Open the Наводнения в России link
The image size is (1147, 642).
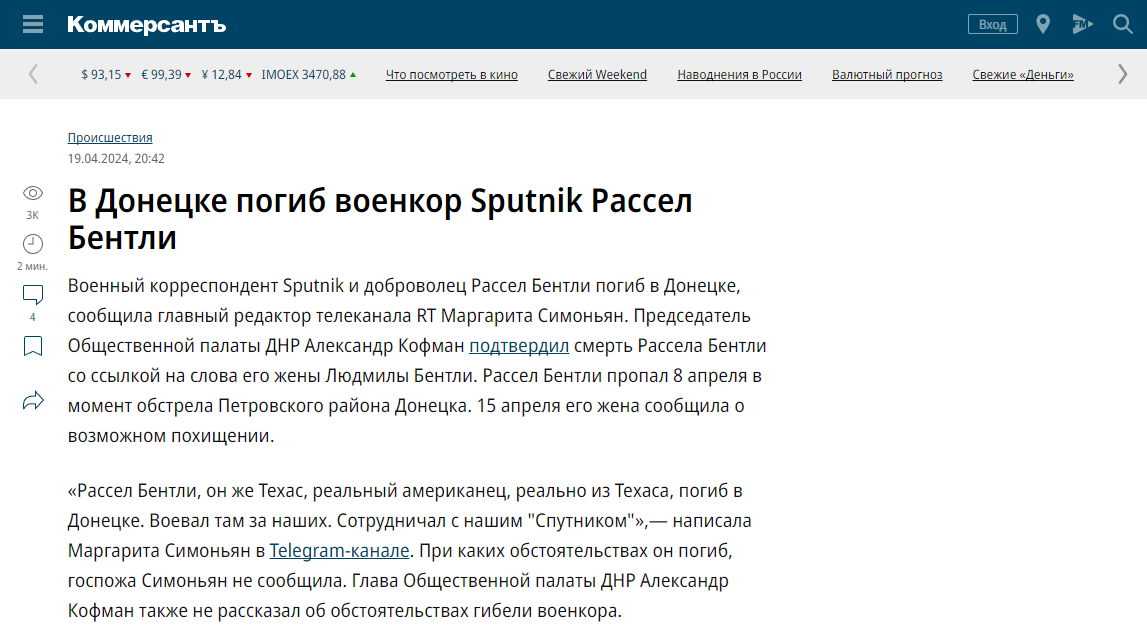739,75
